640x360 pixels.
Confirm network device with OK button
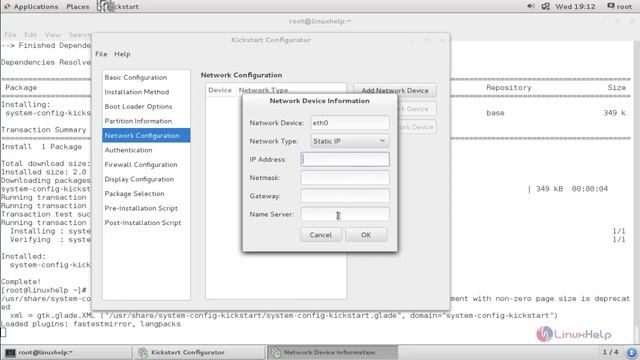[366, 235]
